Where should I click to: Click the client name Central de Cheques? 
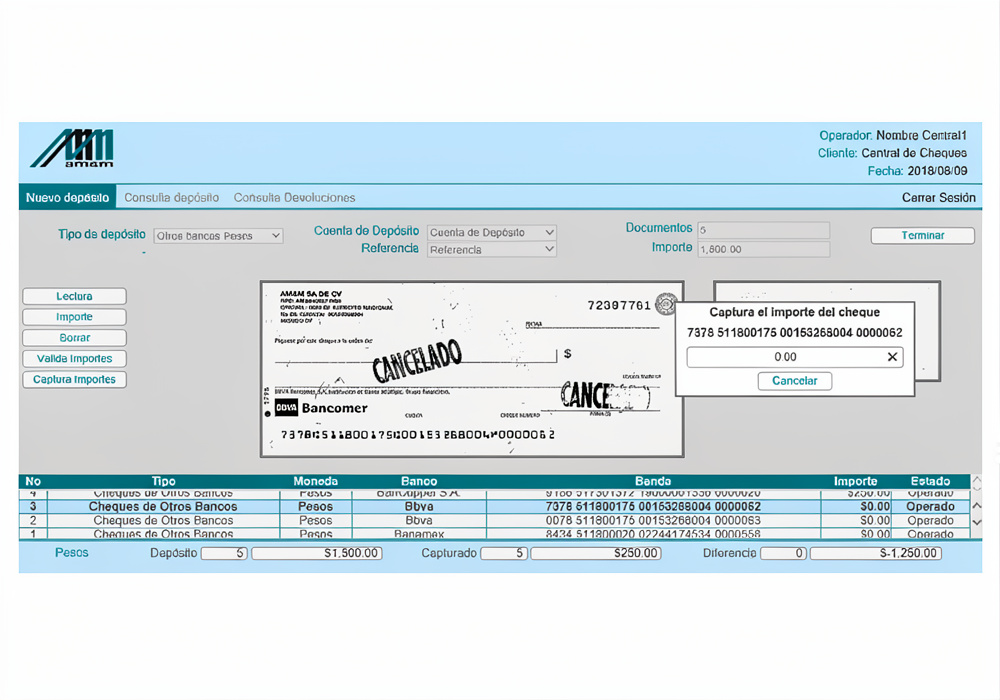coord(914,153)
